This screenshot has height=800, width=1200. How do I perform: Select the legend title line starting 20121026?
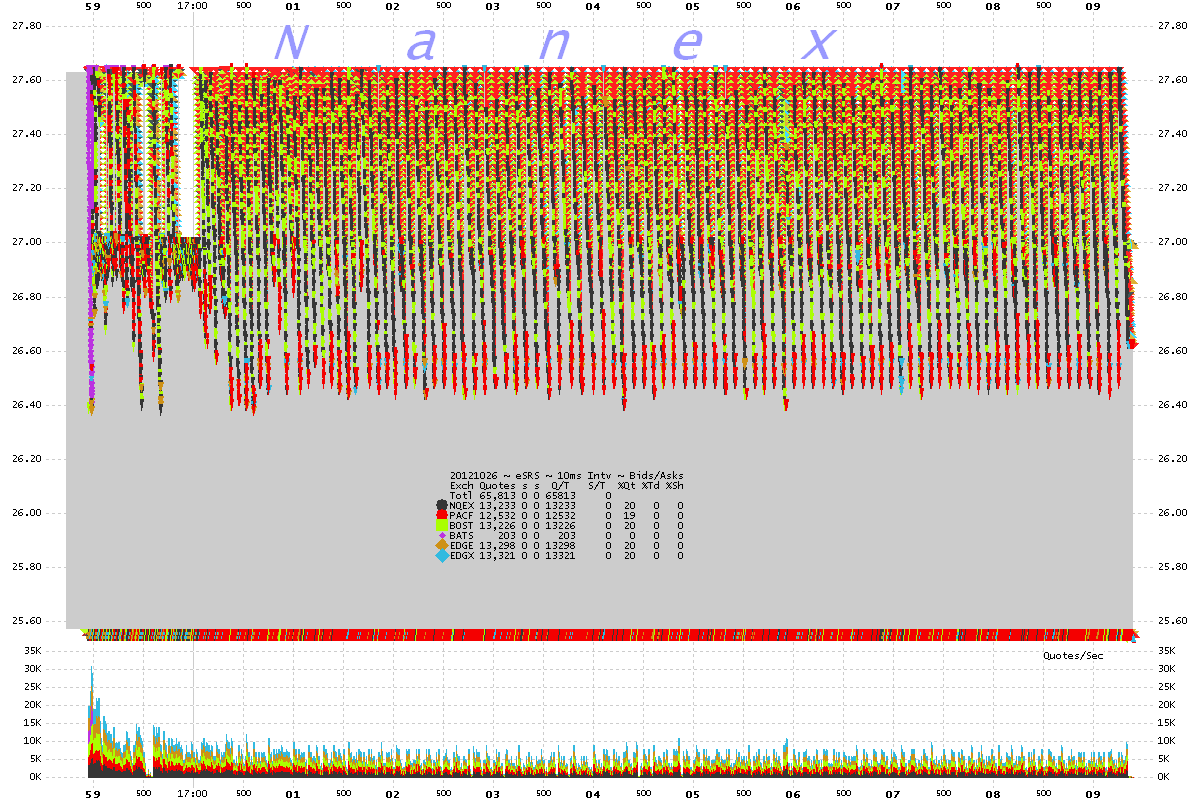click(567, 476)
